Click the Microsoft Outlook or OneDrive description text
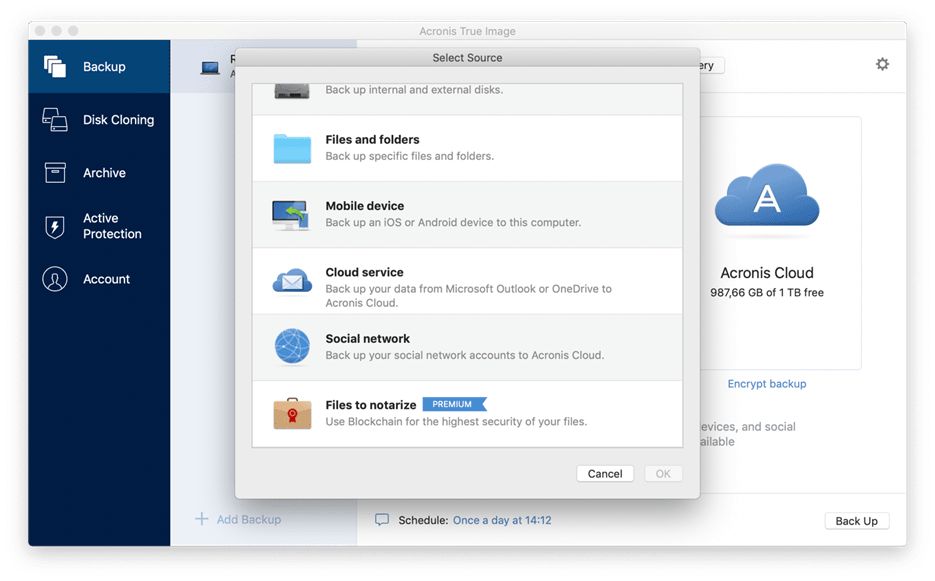935x581 pixels. (x=469, y=295)
